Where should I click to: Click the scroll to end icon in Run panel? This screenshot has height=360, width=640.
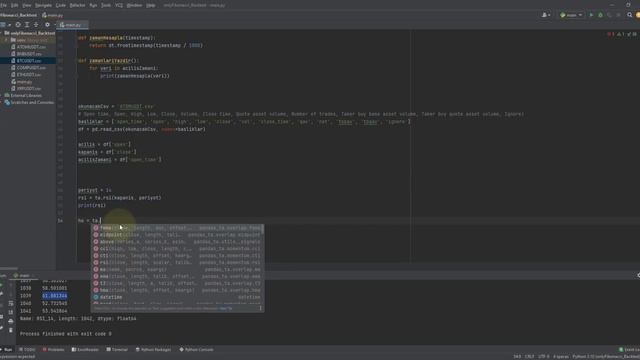[11, 312]
